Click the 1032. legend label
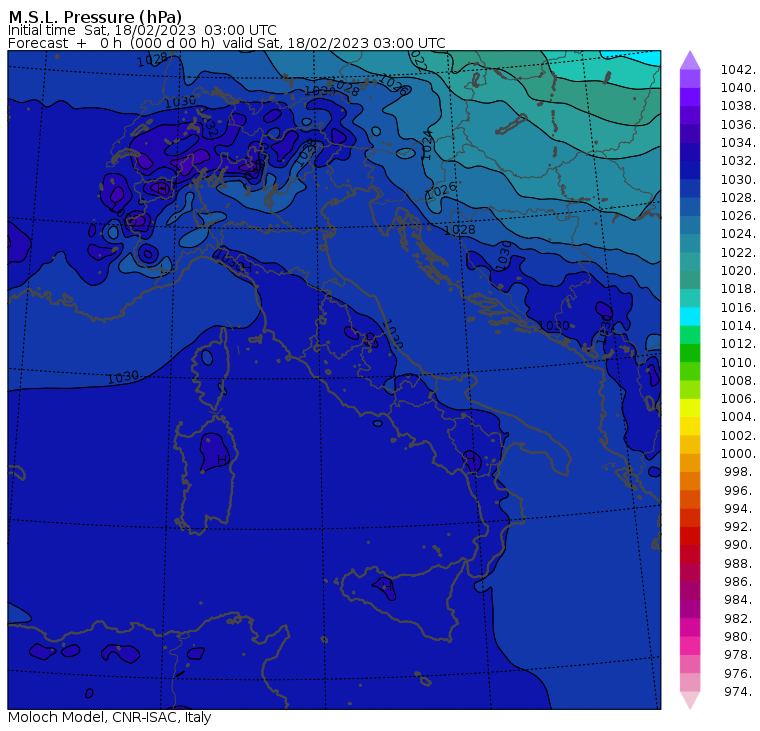The width and height of the screenshot is (760, 731). click(738, 160)
